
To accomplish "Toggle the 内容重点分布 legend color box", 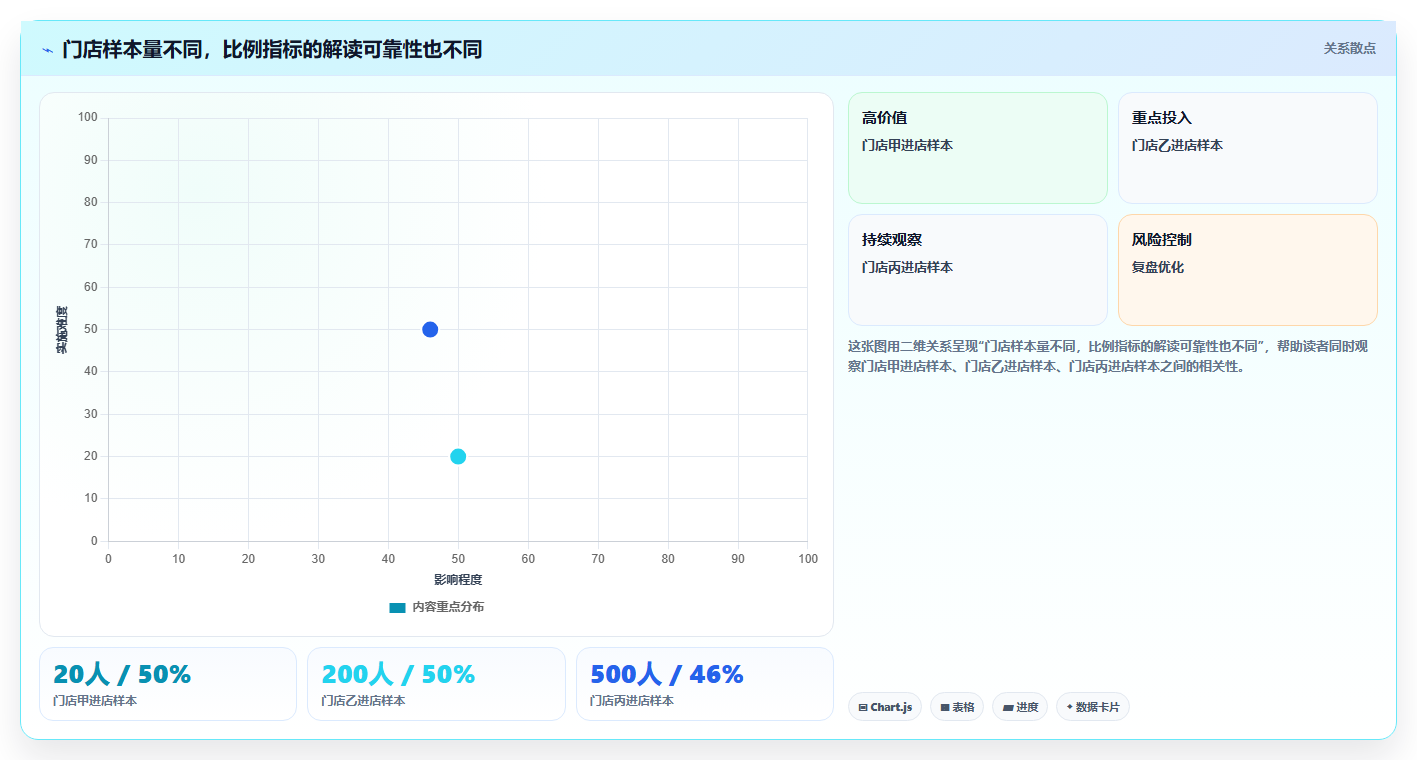I will coord(397,607).
